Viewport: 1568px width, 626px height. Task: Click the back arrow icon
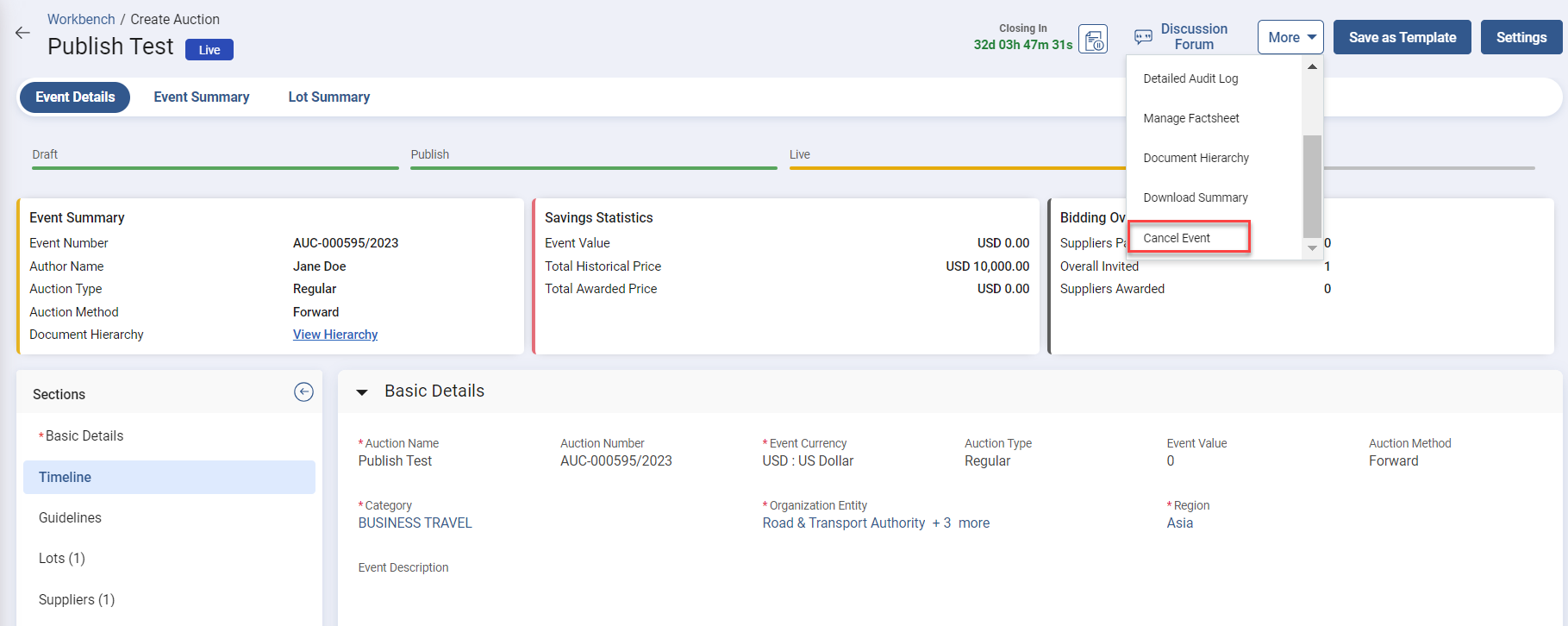(x=22, y=33)
